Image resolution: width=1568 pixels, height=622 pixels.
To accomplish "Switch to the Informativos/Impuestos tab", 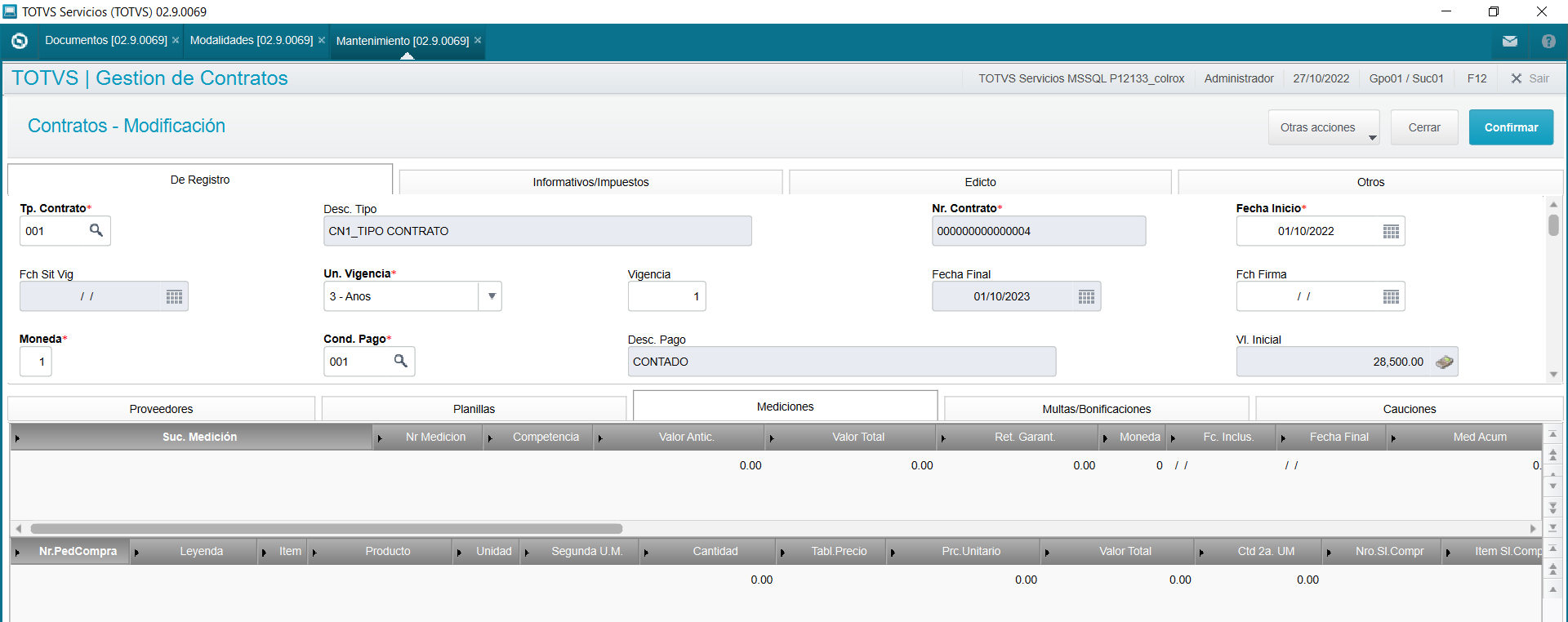I will pos(590,182).
